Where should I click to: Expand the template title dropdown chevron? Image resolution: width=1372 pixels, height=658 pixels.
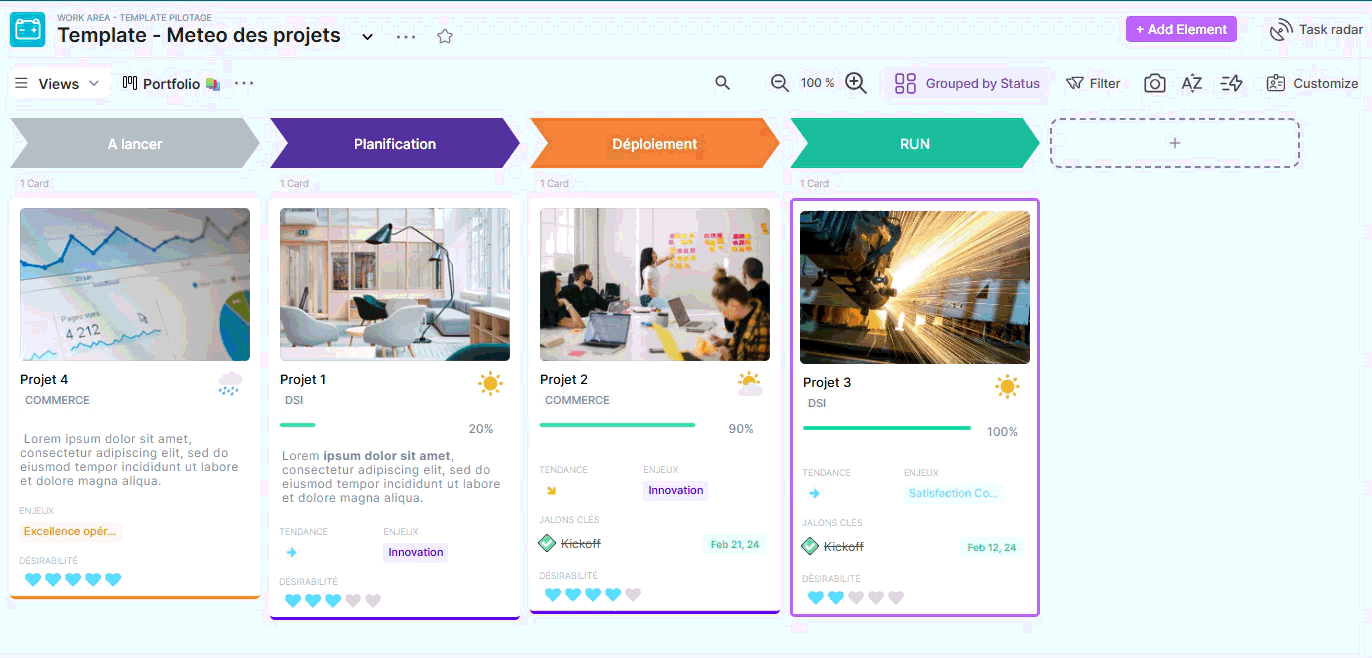pyautogui.click(x=367, y=37)
